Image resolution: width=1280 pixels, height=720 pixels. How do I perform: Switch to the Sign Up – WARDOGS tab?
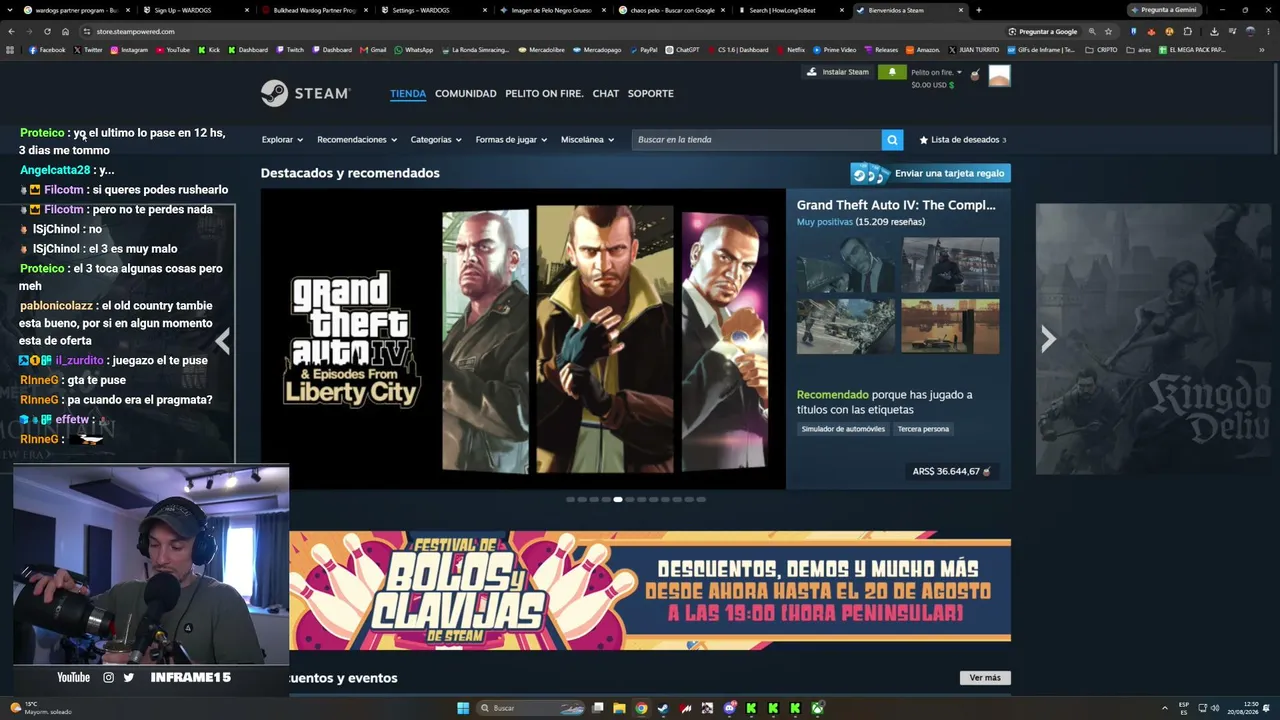point(195,10)
